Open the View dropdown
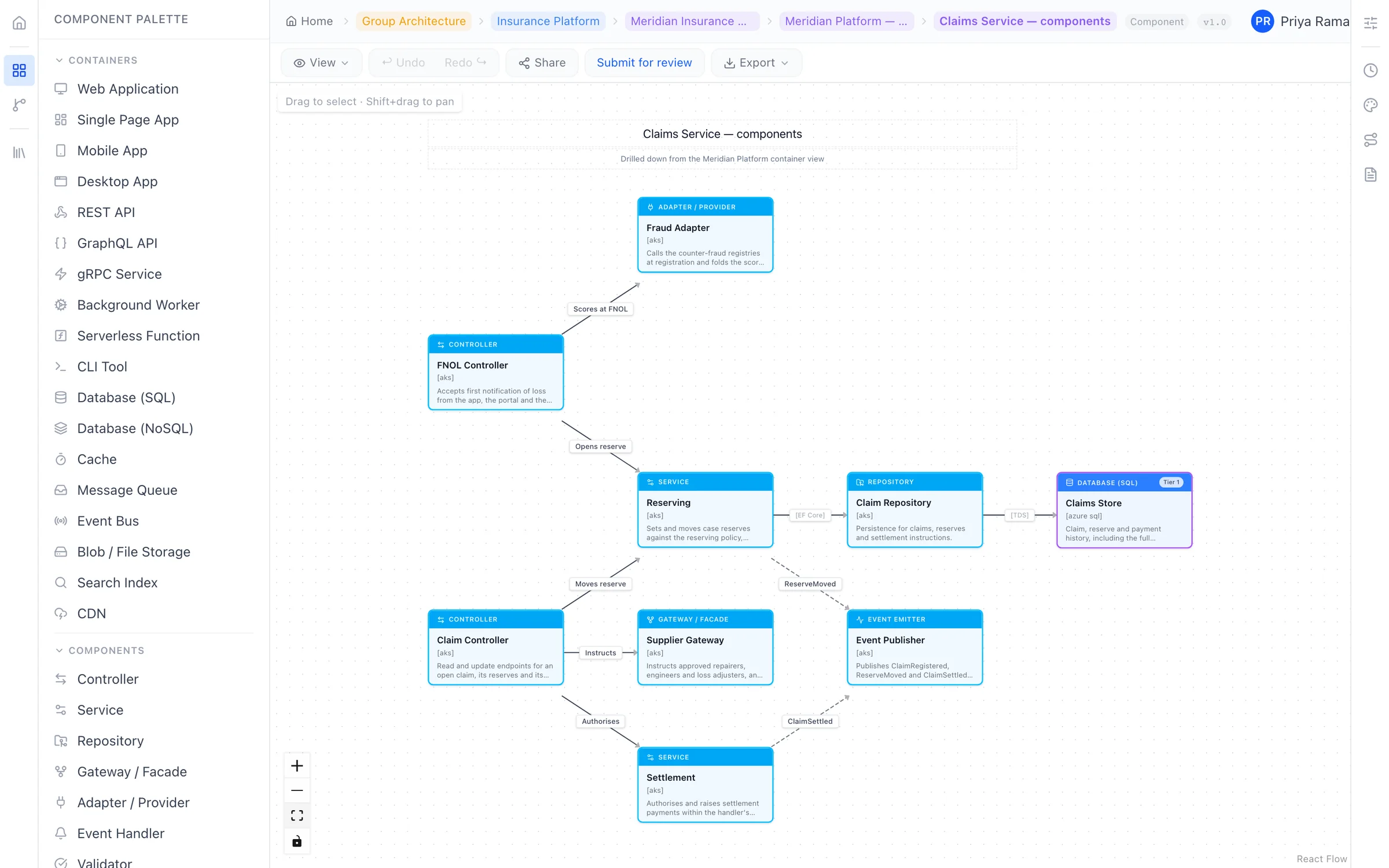Image resolution: width=1389 pixels, height=868 pixels. [x=321, y=62]
